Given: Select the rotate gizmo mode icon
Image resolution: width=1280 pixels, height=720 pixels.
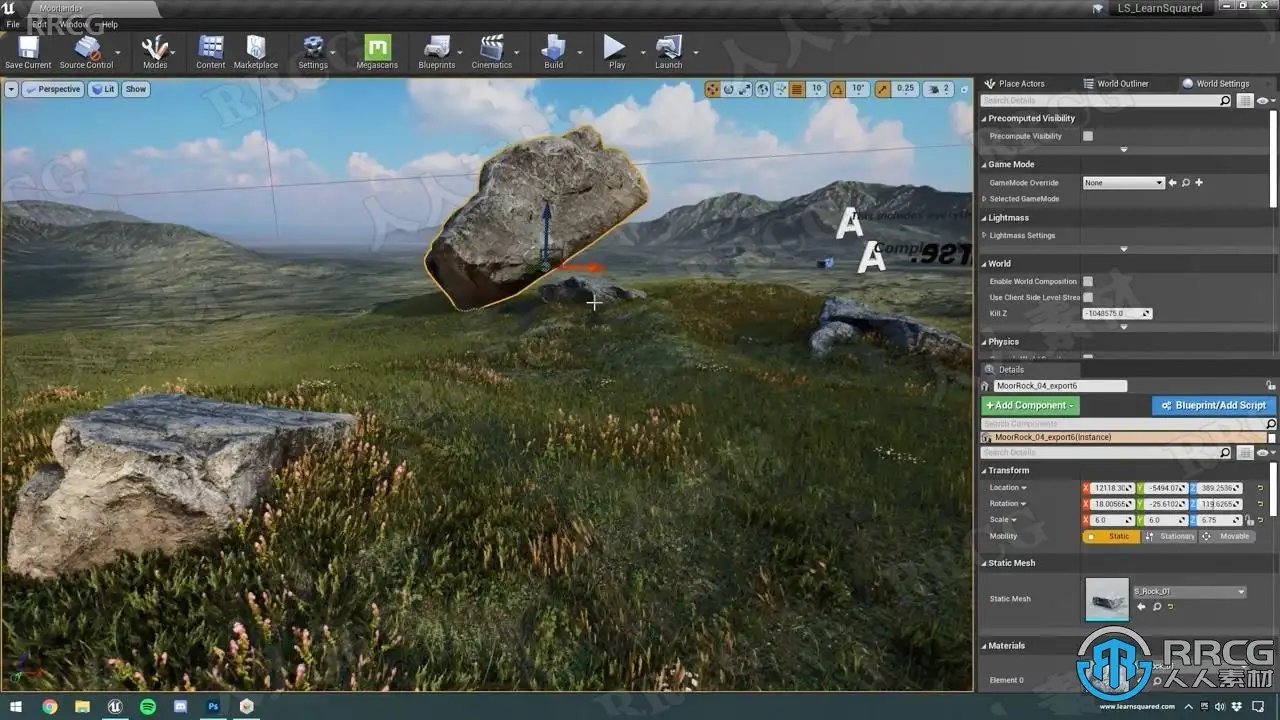Looking at the screenshot, I should (x=729, y=89).
